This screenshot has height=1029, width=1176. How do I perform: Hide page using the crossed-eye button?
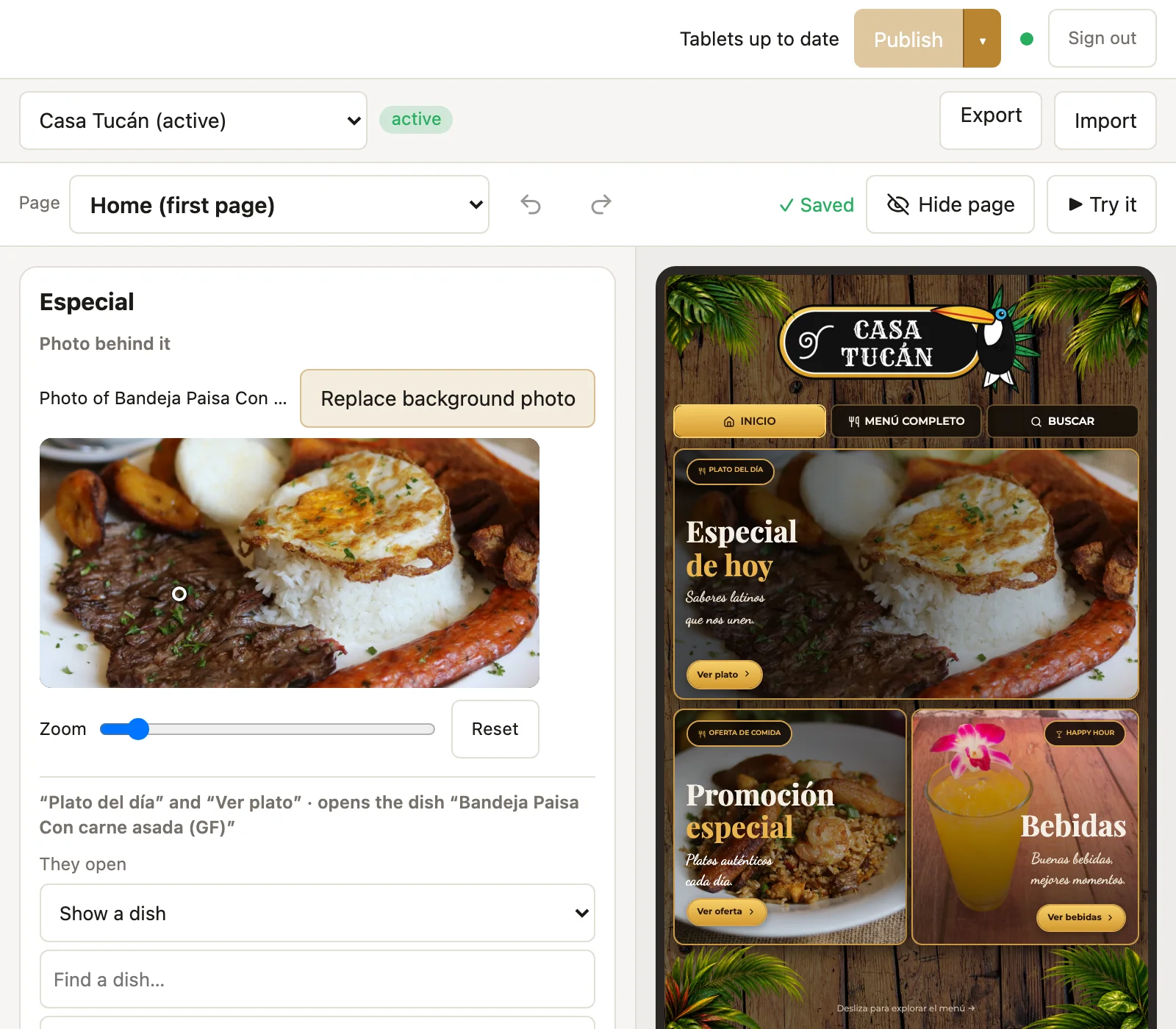[x=950, y=204]
